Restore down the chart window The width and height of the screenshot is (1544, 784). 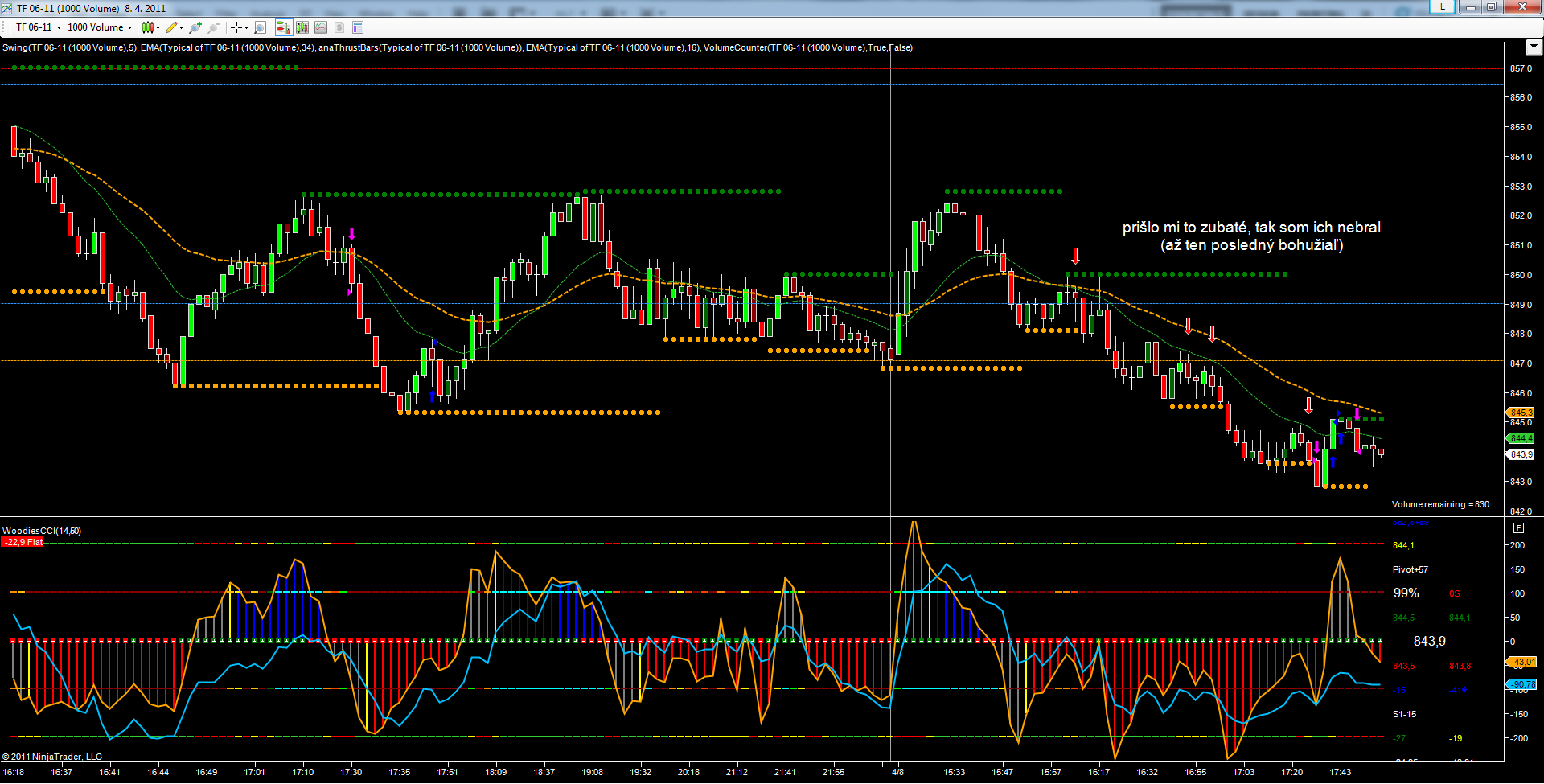[1491, 7]
